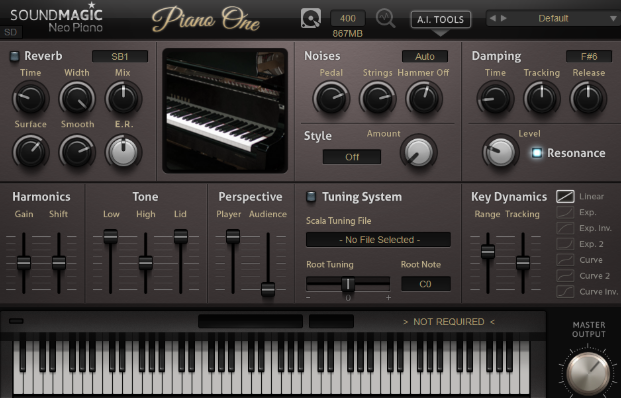
Task: Click the Root Tuning slider handle
Action: coord(348,284)
